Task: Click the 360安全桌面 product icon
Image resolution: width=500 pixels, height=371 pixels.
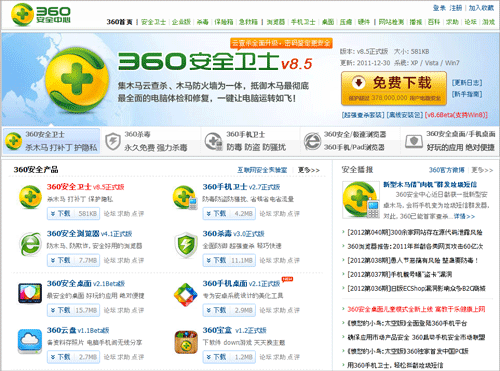Action: [30, 293]
